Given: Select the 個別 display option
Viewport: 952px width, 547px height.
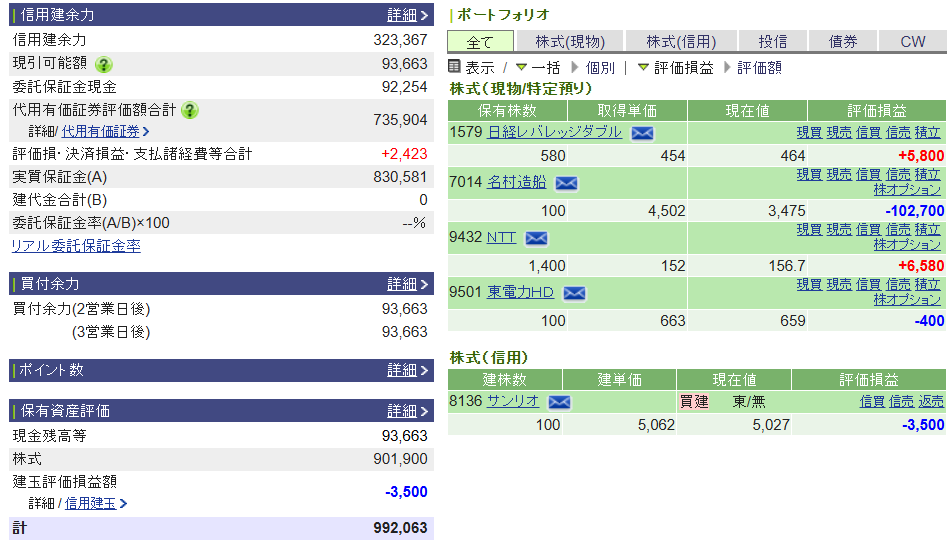Looking at the screenshot, I should pos(599,67).
